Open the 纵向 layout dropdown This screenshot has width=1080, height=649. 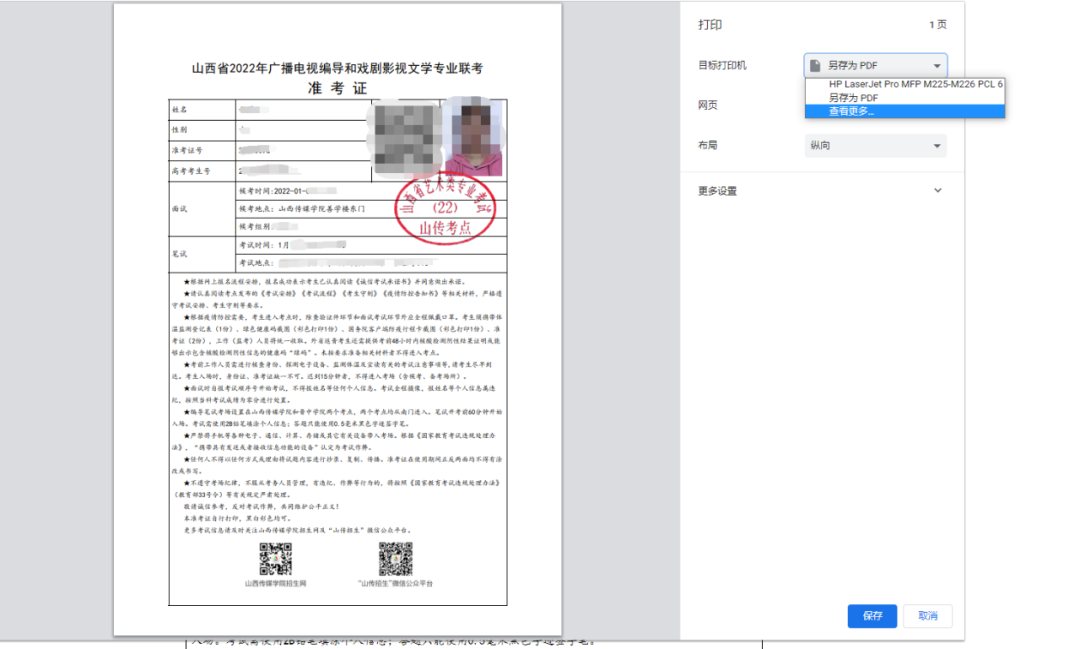point(875,146)
